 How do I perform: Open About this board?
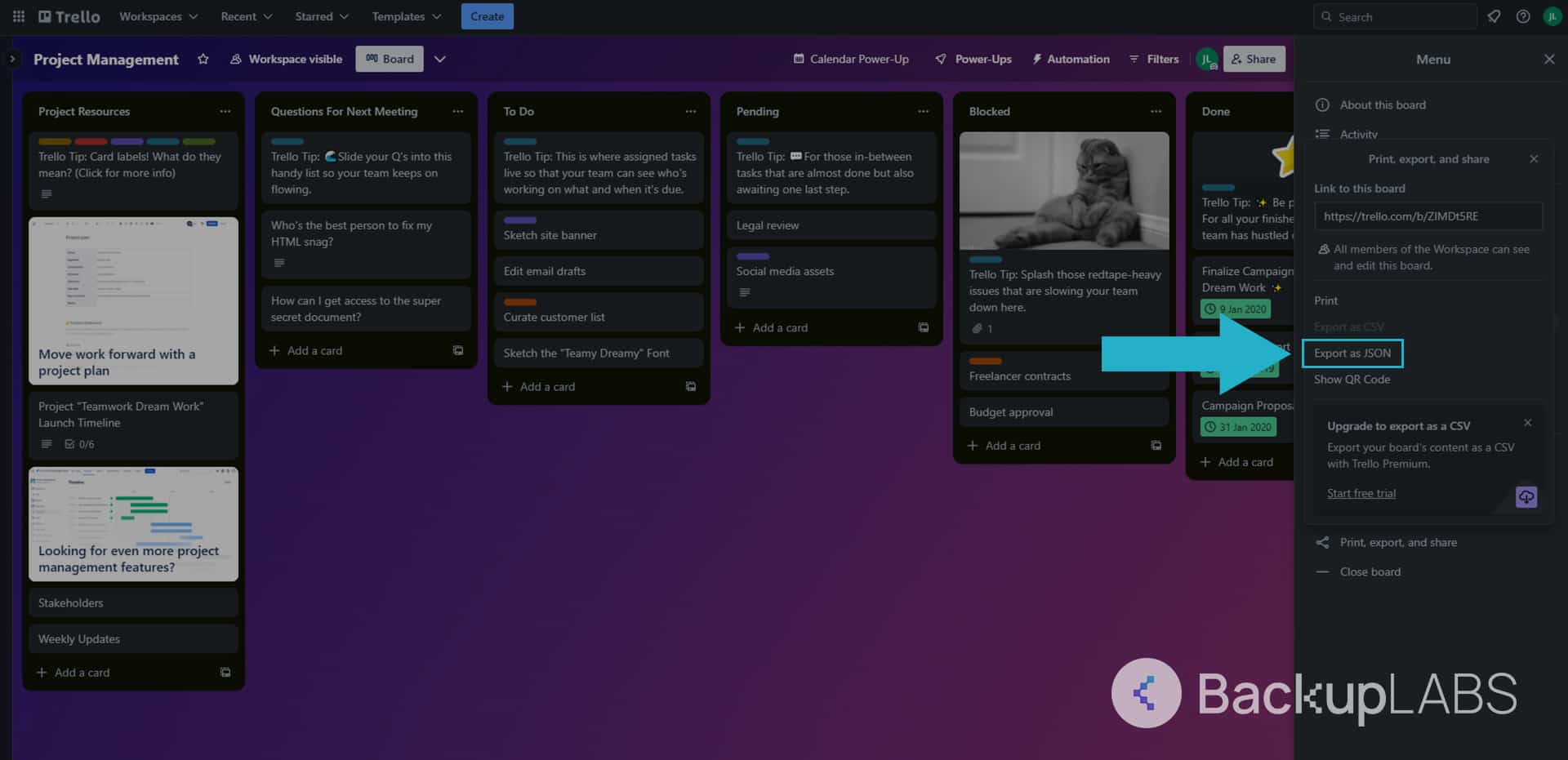(1383, 104)
